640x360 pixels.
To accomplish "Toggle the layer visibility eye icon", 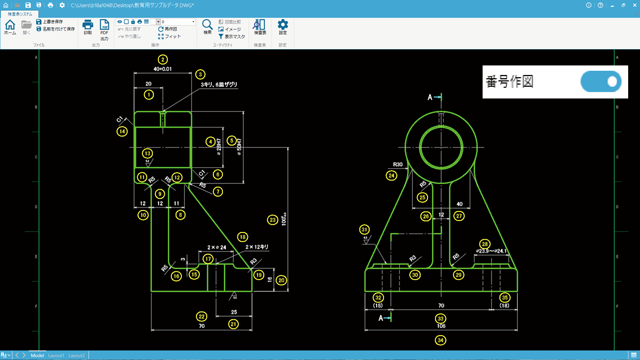I will point(120,22).
